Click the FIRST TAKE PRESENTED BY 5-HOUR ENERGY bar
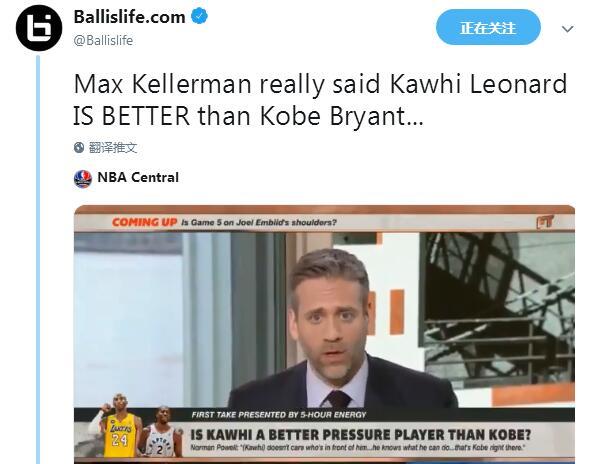 (x=279, y=415)
